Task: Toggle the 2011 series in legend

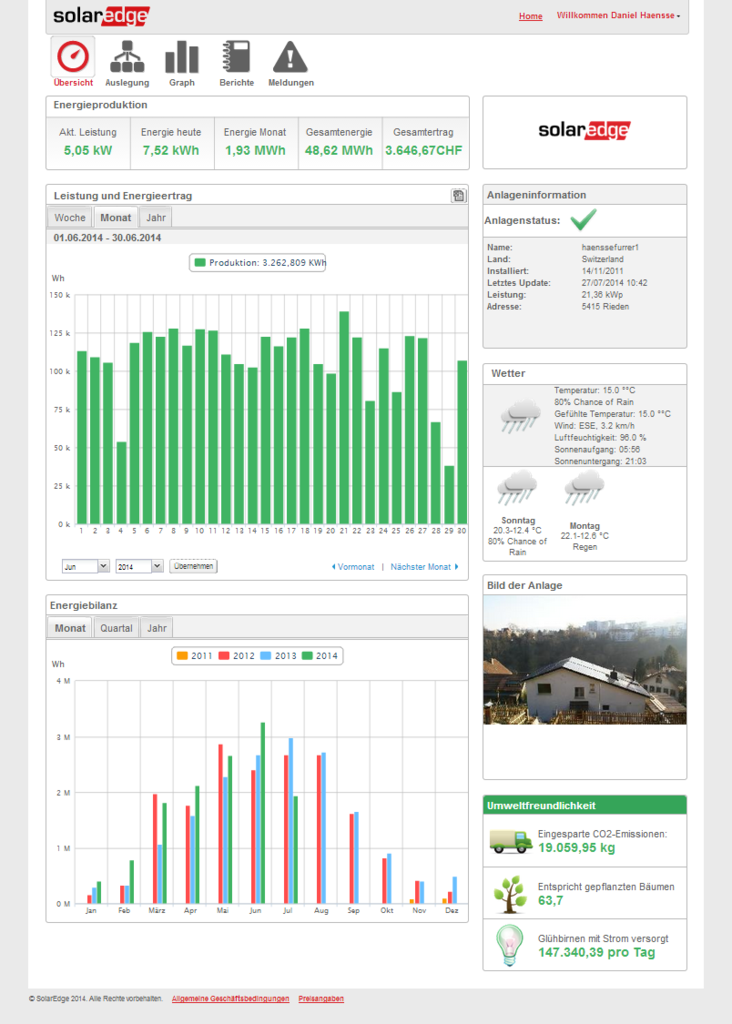Action: click(194, 656)
